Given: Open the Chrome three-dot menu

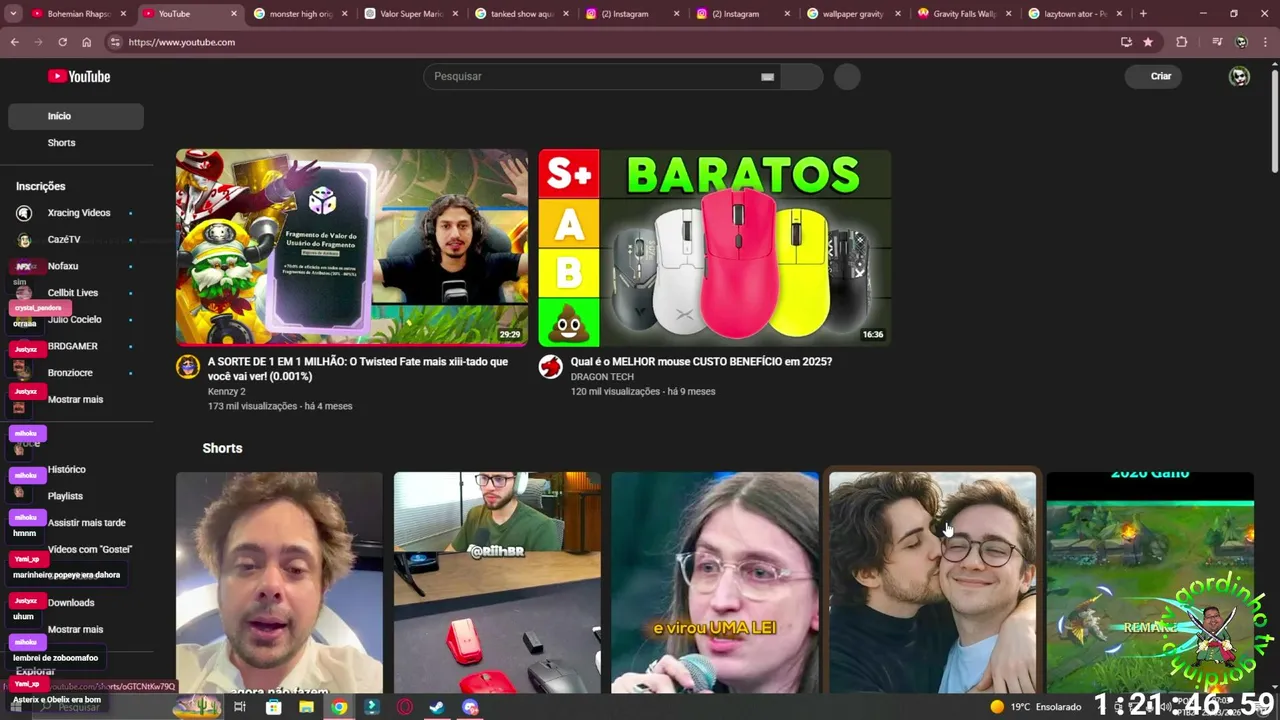Looking at the screenshot, I should pos(1265,42).
